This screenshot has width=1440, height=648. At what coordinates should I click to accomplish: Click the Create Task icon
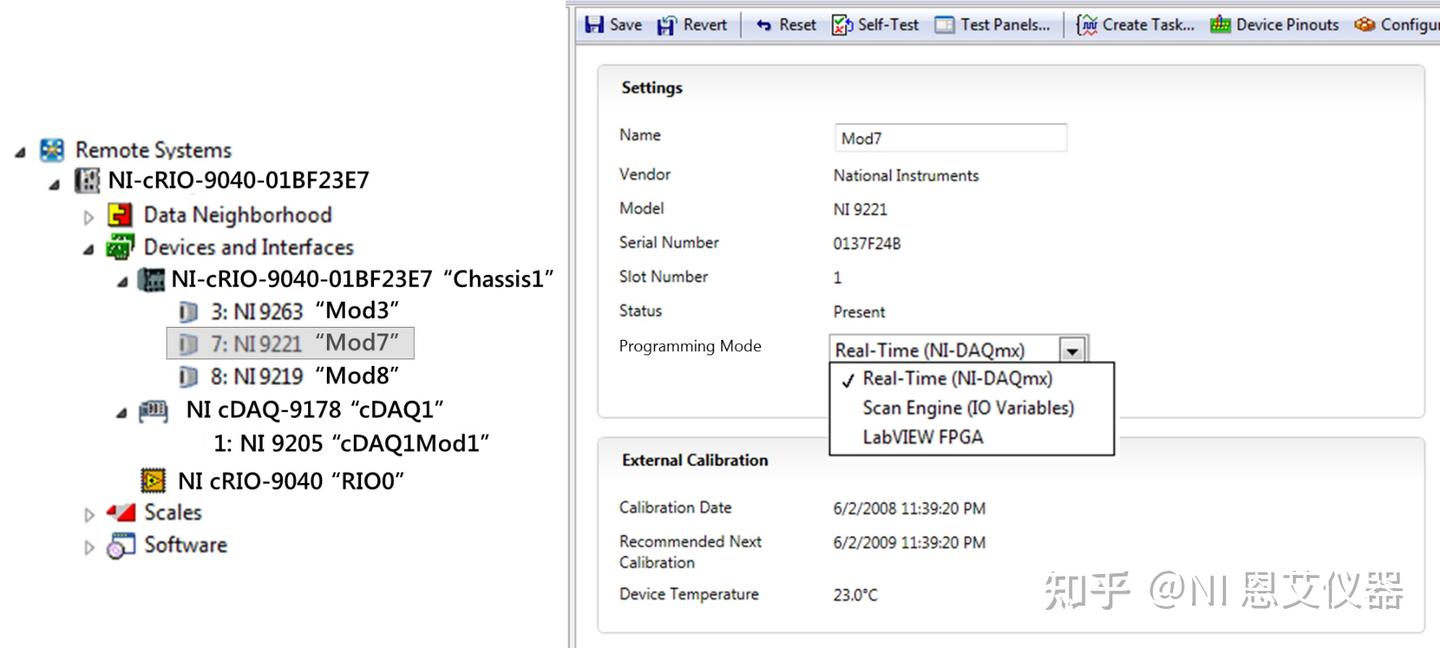[x=1087, y=25]
